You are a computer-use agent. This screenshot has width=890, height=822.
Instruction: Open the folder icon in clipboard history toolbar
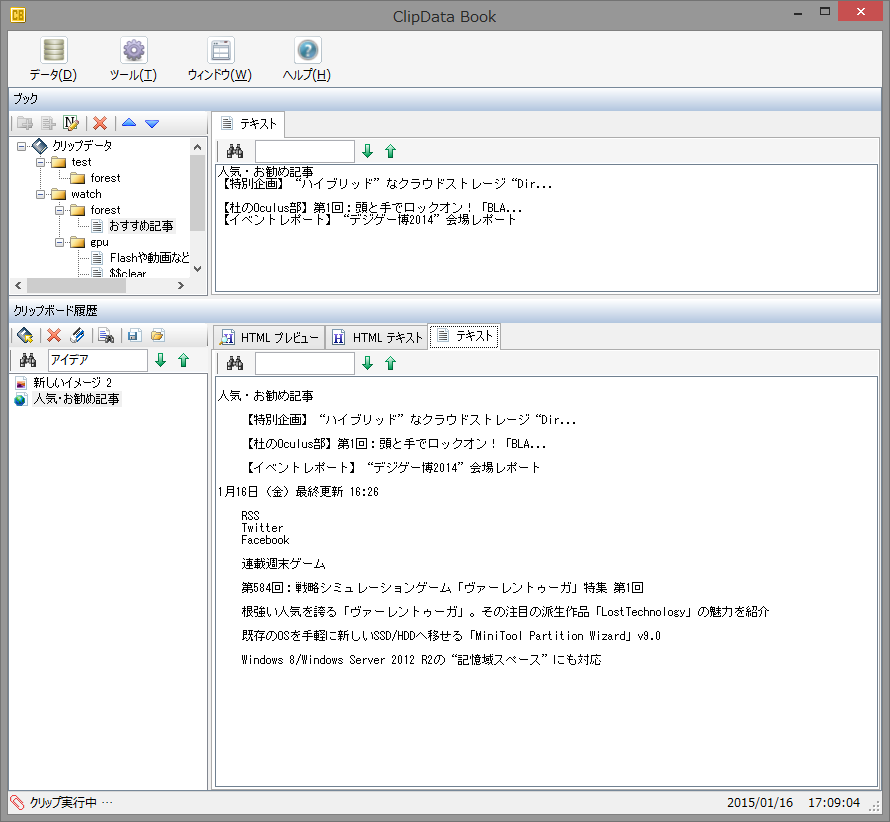click(x=160, y=335)
